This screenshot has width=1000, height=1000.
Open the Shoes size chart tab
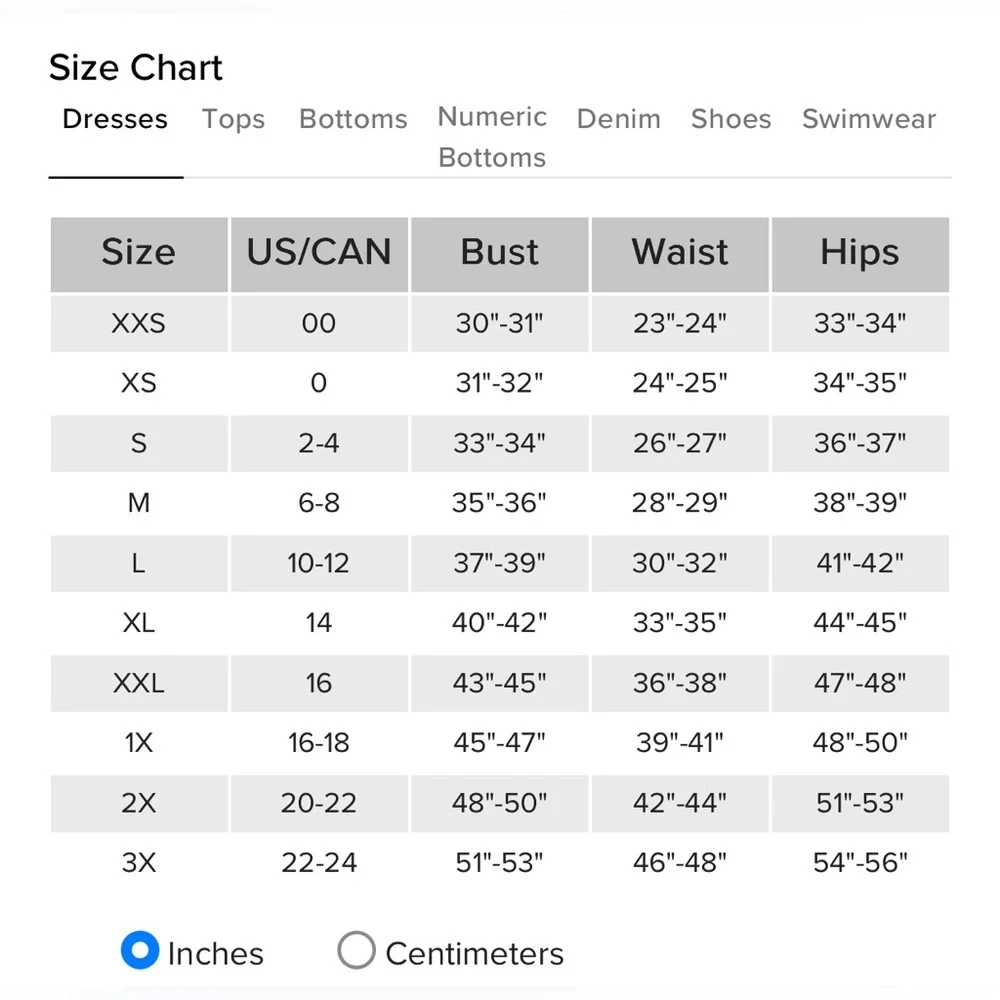731,119
